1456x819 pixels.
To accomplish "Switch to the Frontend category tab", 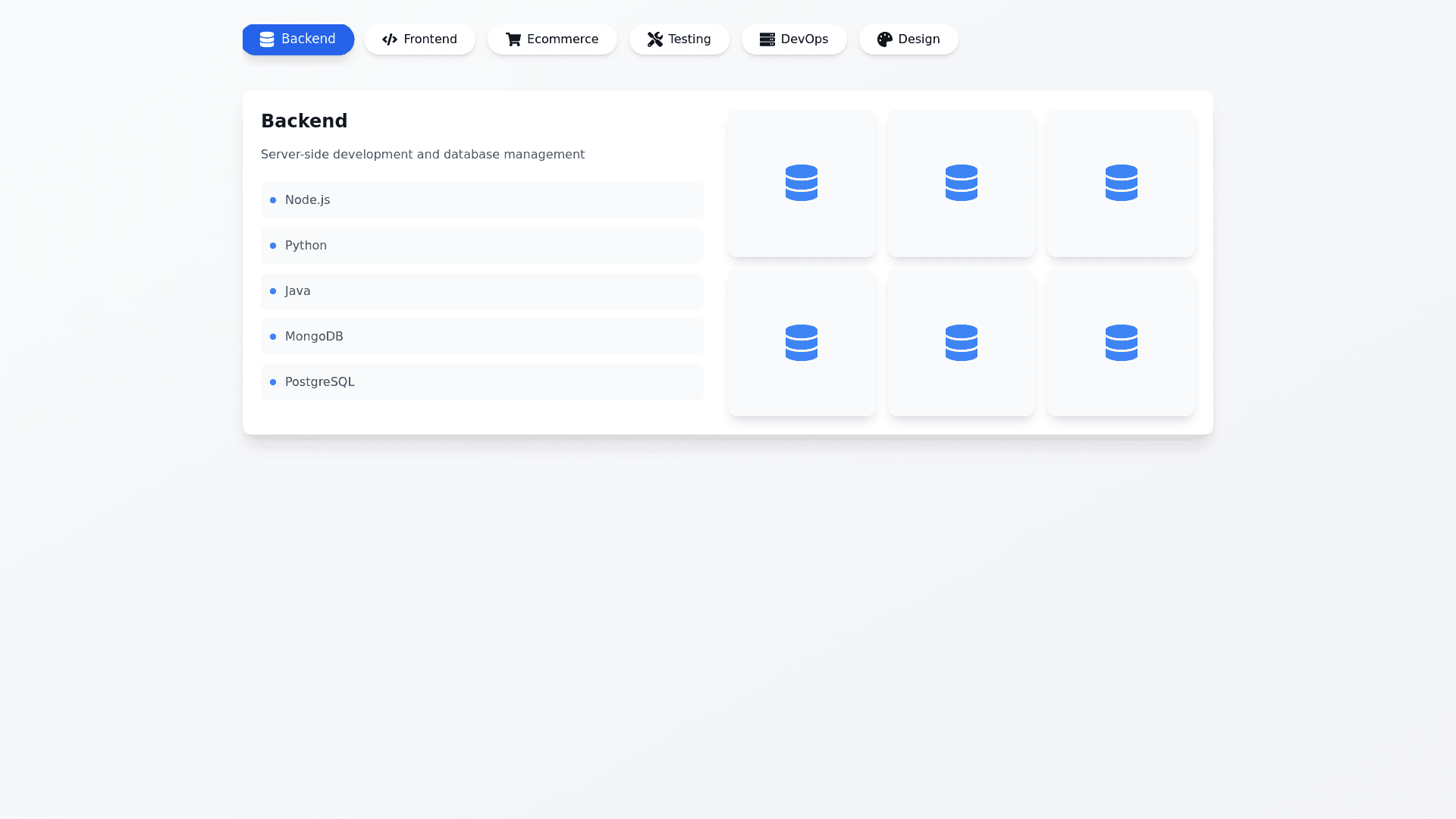I will click(x=419, y=39).
